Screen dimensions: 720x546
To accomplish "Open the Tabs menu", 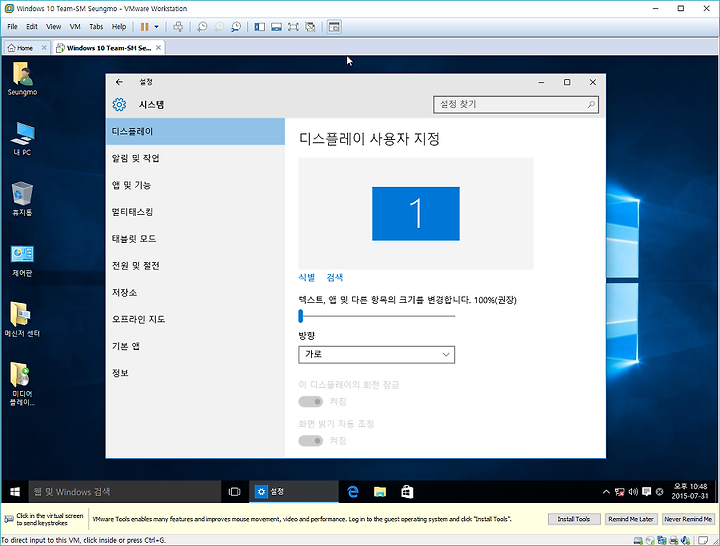I will point(96,27).
